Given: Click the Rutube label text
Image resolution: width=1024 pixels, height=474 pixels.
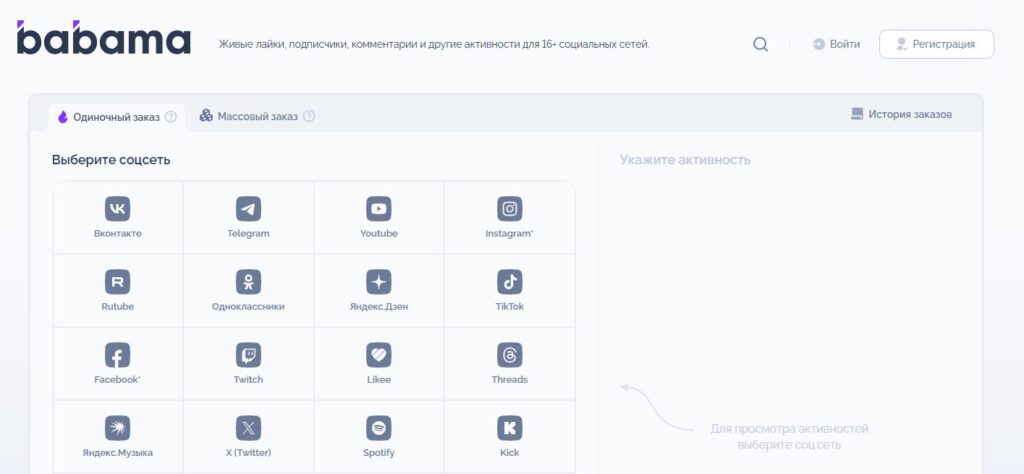Looking at the screenshot, I should (118, 307).
